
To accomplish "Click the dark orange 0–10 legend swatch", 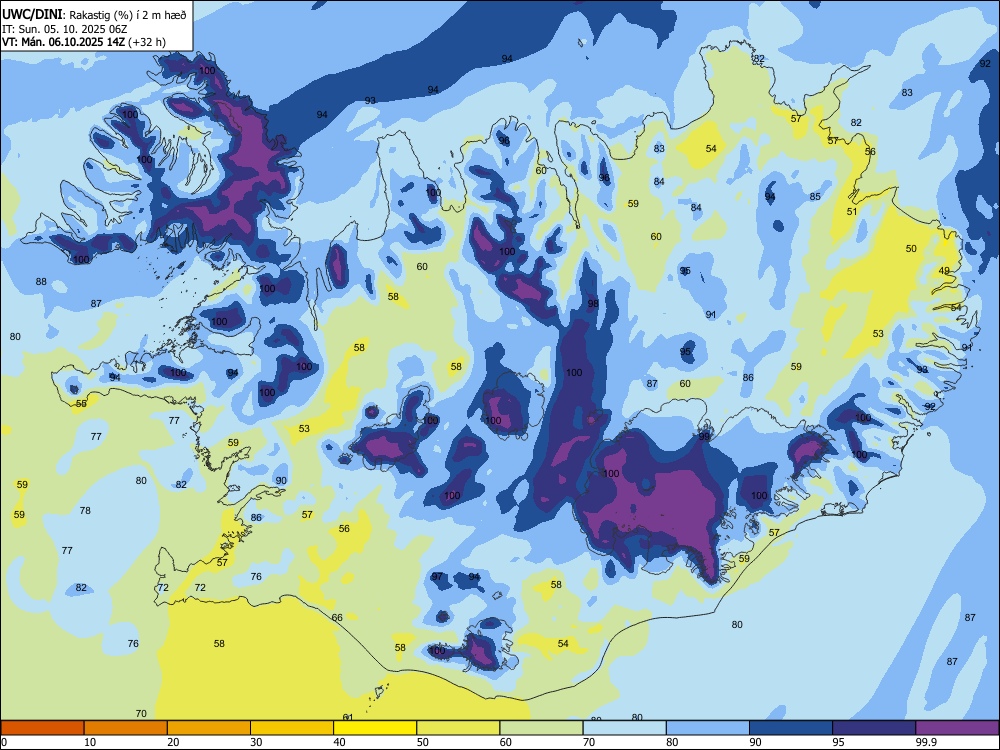I will coord(43,728).
